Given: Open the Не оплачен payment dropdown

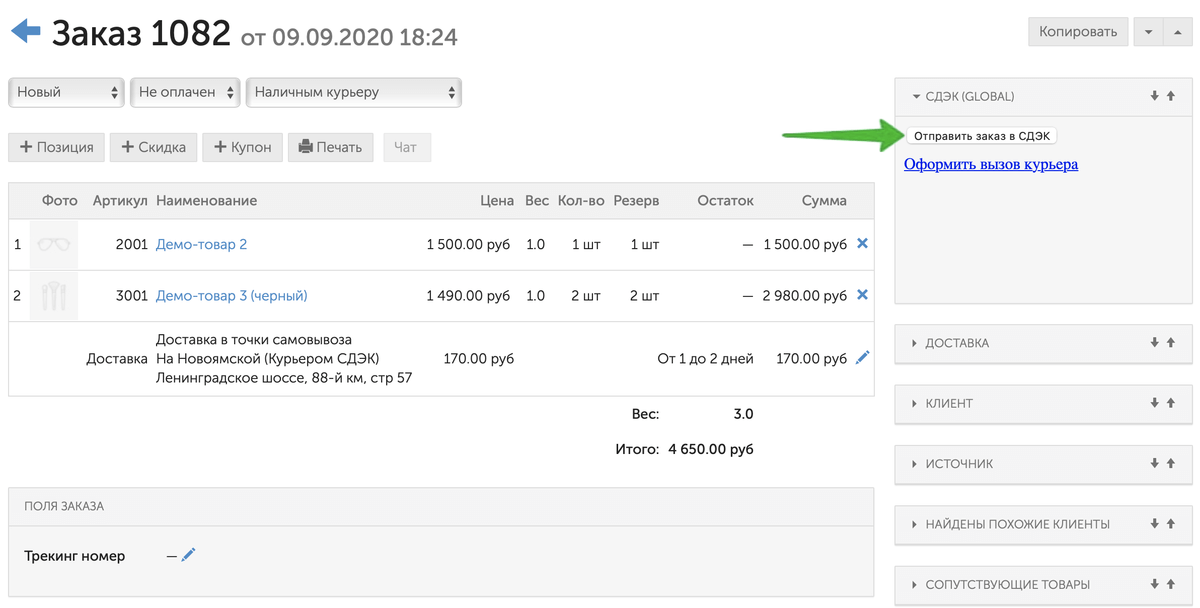Looking at the screenshot, I should [186, 92].
